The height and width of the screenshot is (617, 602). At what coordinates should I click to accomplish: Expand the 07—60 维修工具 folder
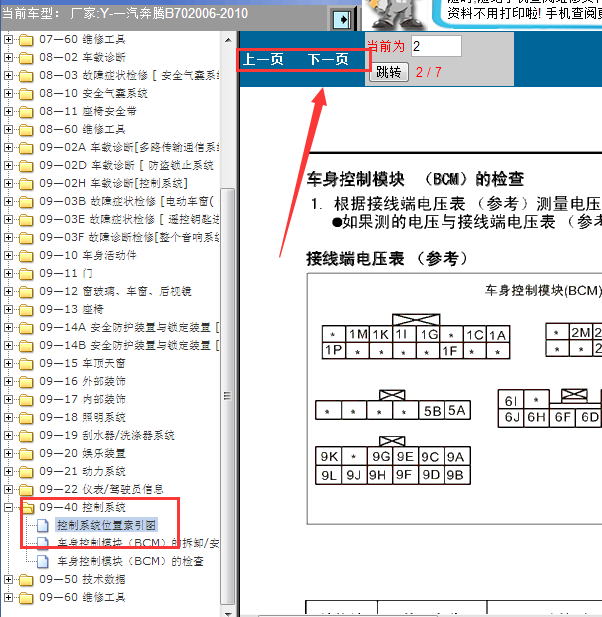(x=8, y=39)
